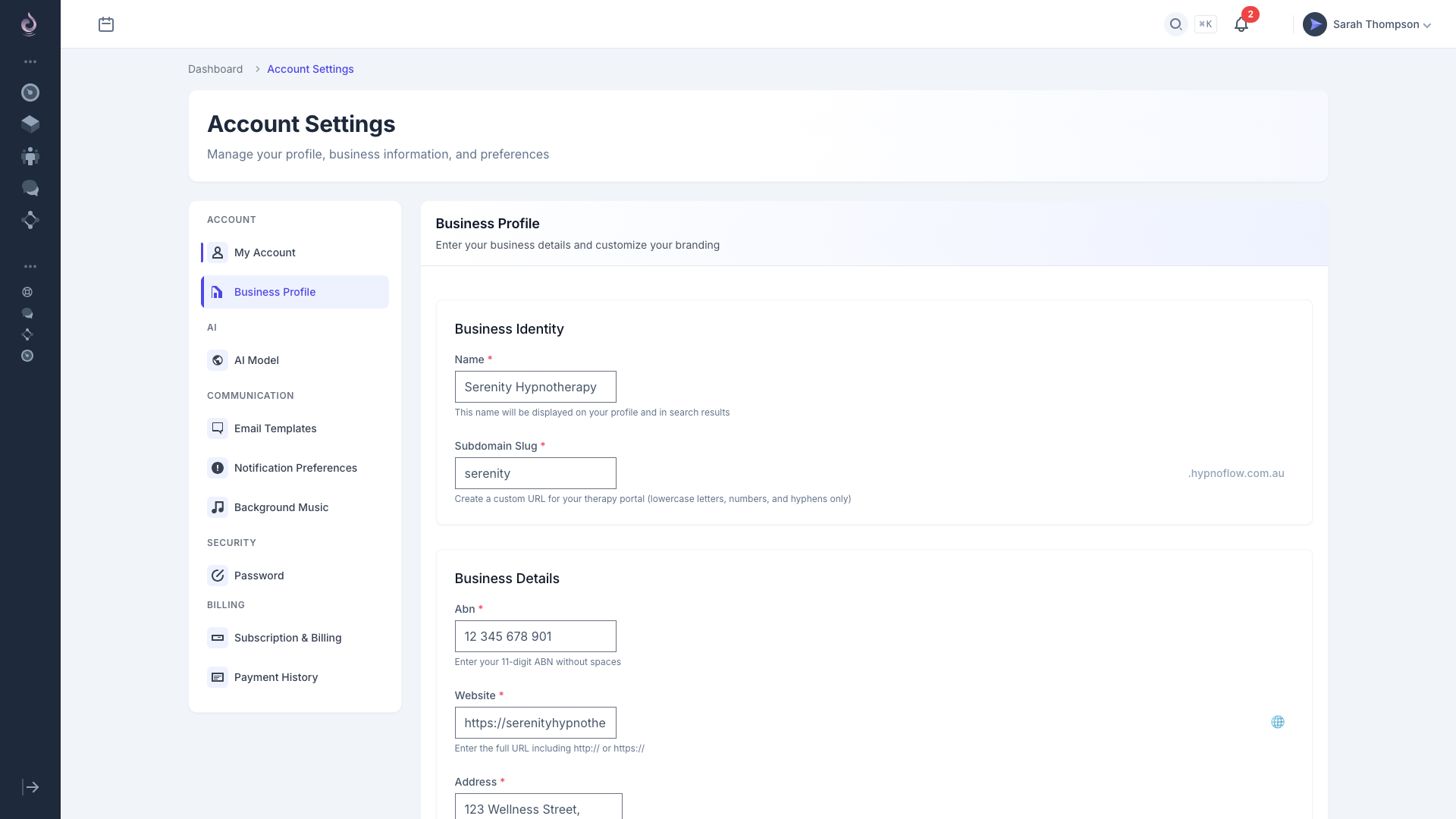This screenshot has height=819, width=1456.
Task: Open Email Templates settings
Action: pyautogui.click(x=275, y=428)
